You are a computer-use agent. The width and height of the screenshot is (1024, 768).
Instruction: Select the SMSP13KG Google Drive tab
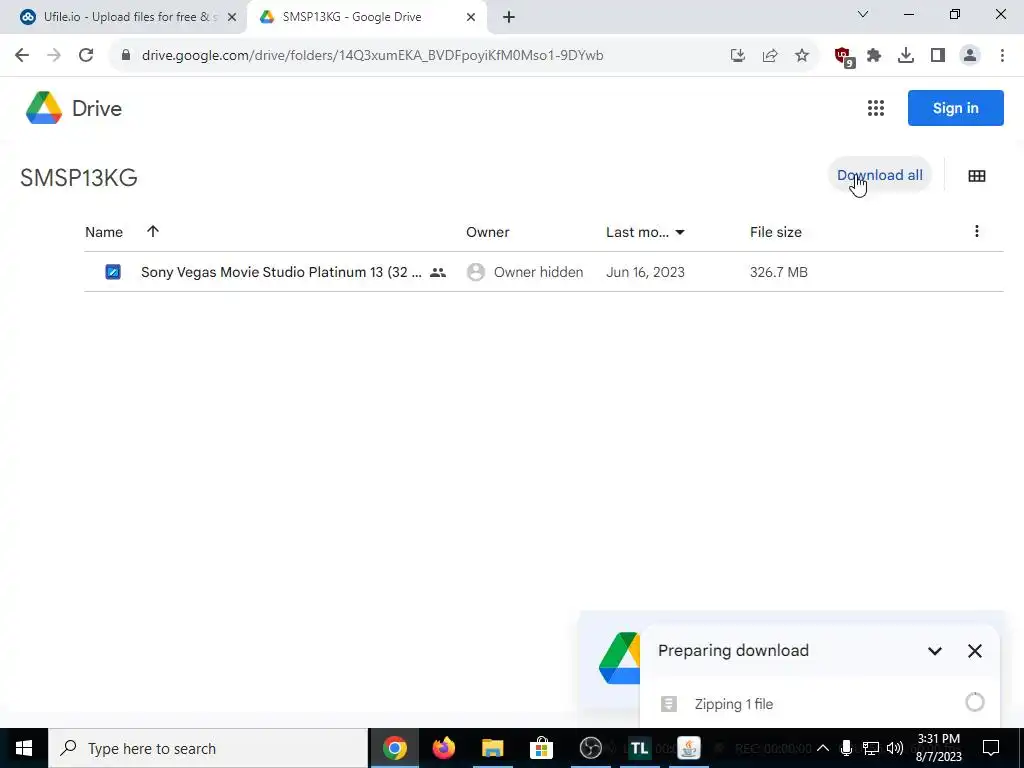click(366, 17)
